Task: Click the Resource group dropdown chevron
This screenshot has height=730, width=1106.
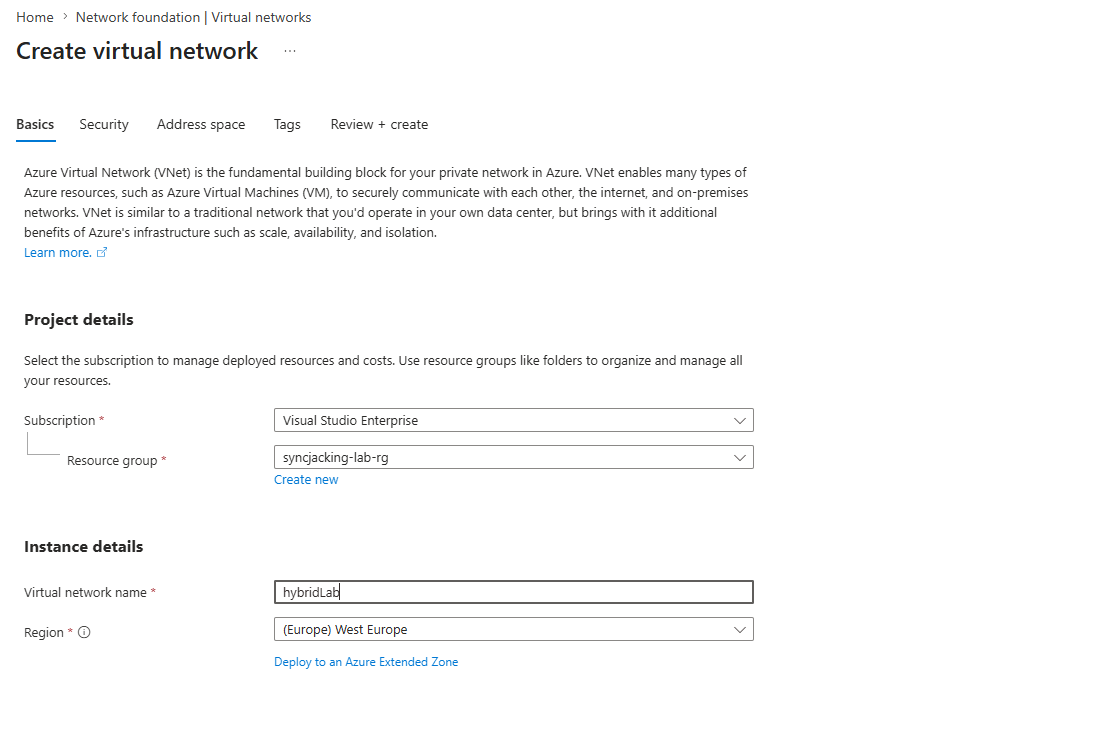Action: click(739, 458)
